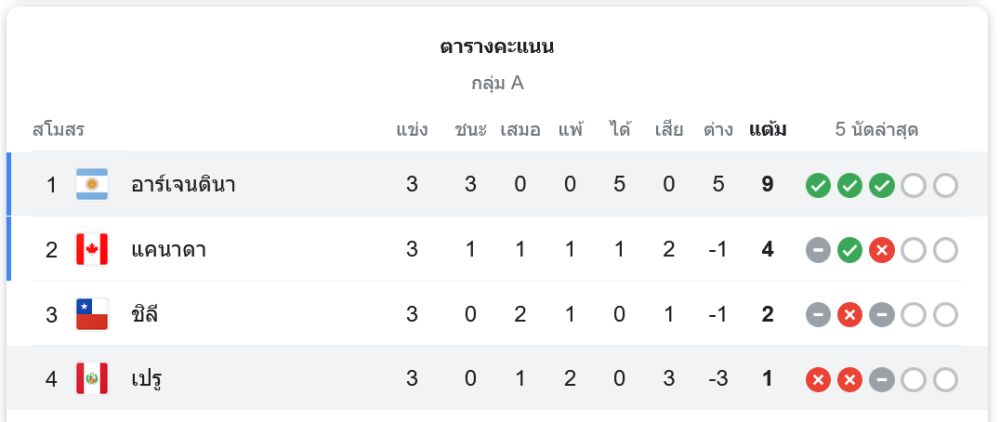Click the Chile flag icon

click(x=92, y=315)
